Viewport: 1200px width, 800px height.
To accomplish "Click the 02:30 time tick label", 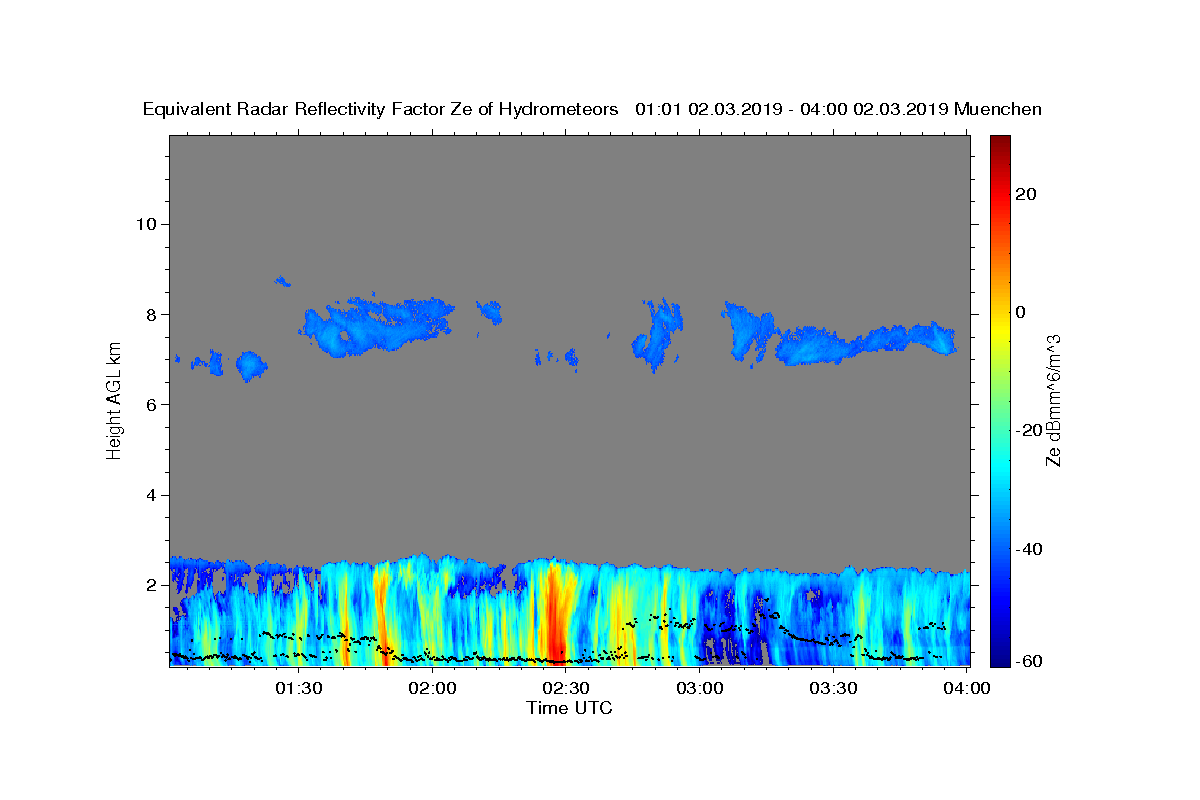I will (x=566, y=688).
